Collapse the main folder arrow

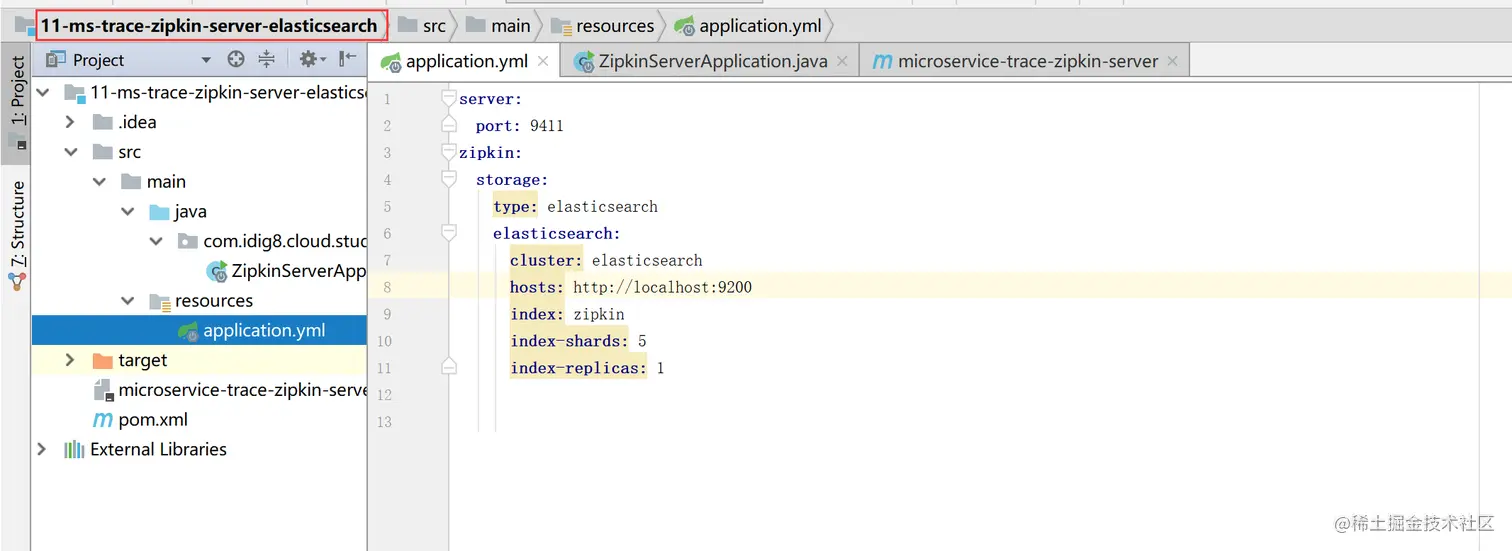(99, 182)
